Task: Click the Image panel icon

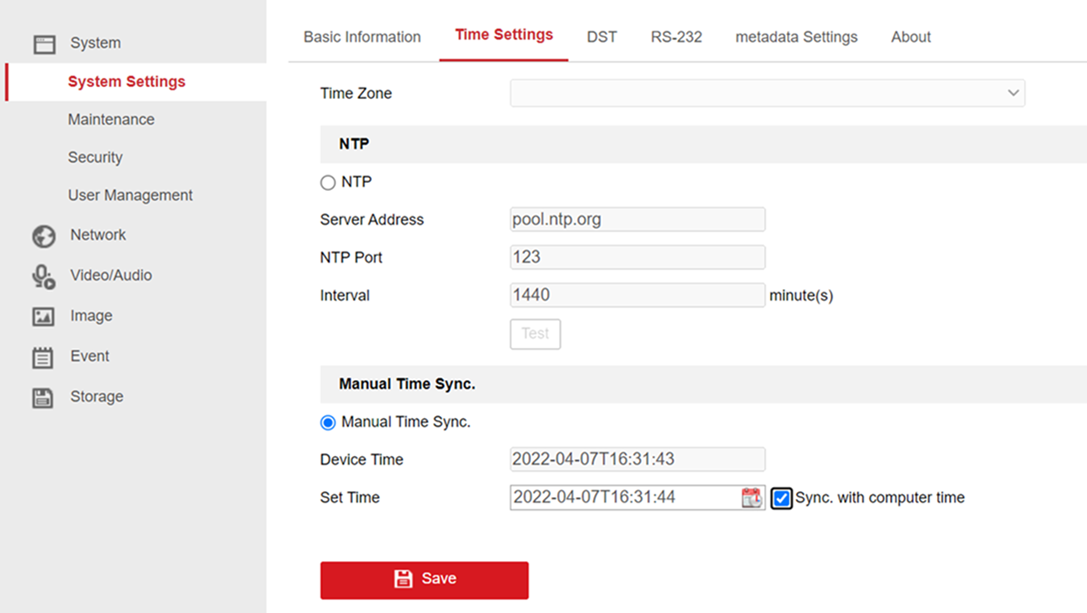Action: pos(43,316)
